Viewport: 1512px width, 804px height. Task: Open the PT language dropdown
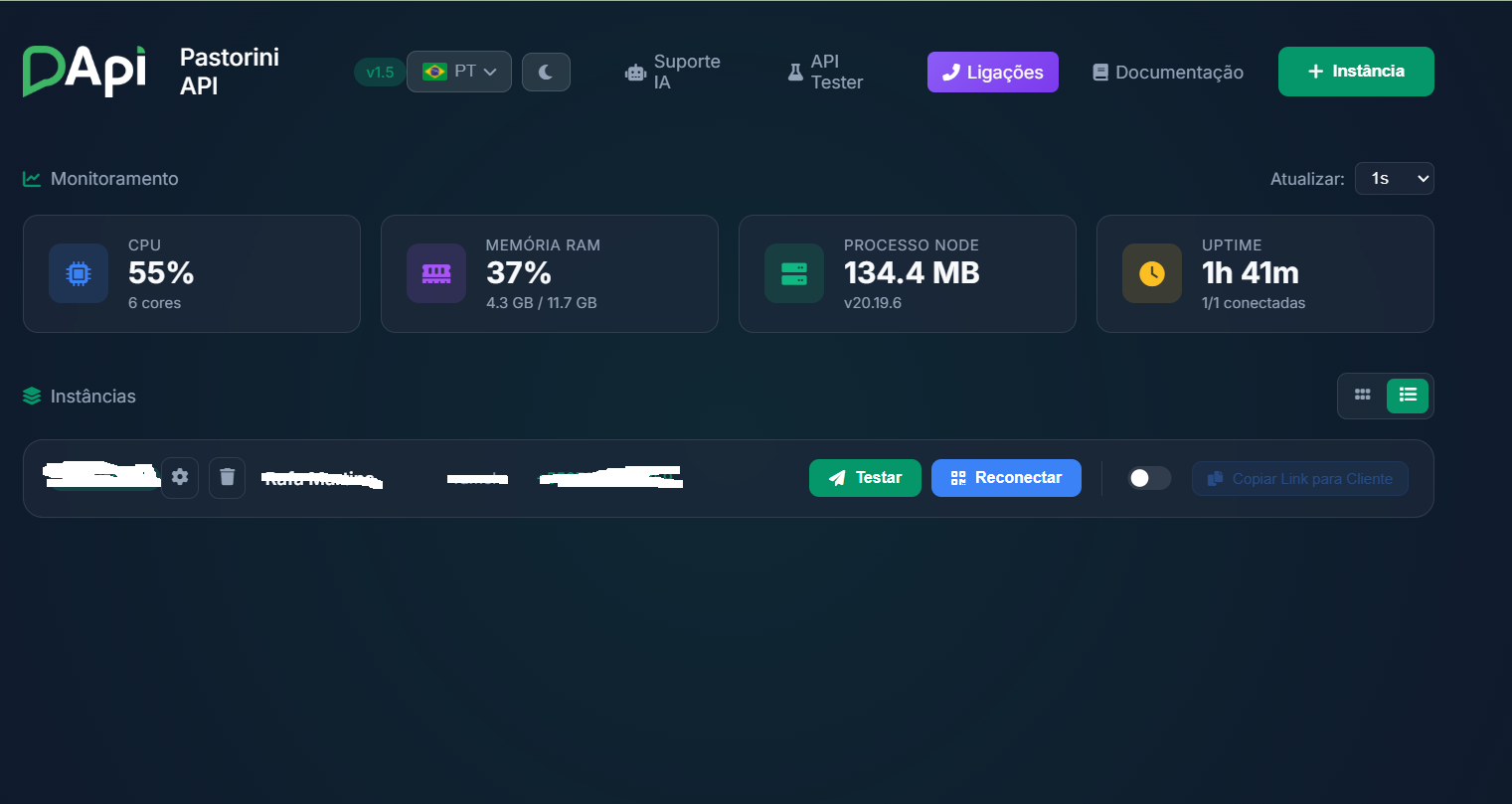click(458, 72)
